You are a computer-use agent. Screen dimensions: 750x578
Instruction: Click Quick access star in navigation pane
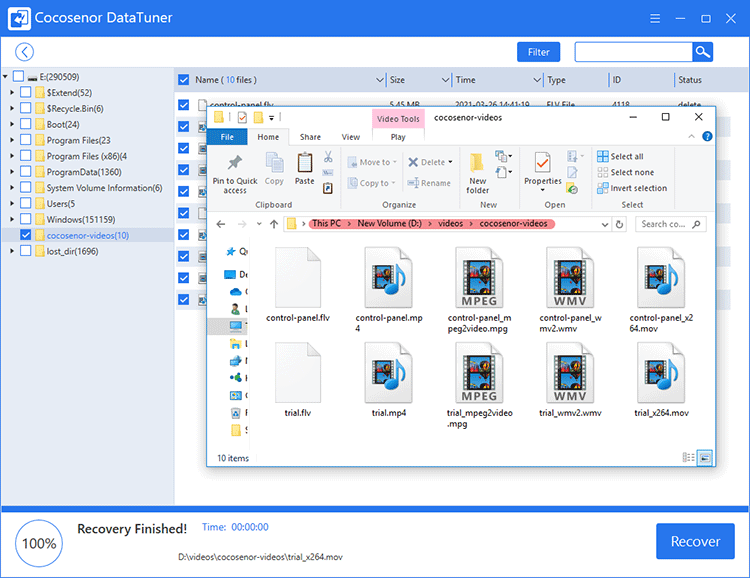pos(231,251)
